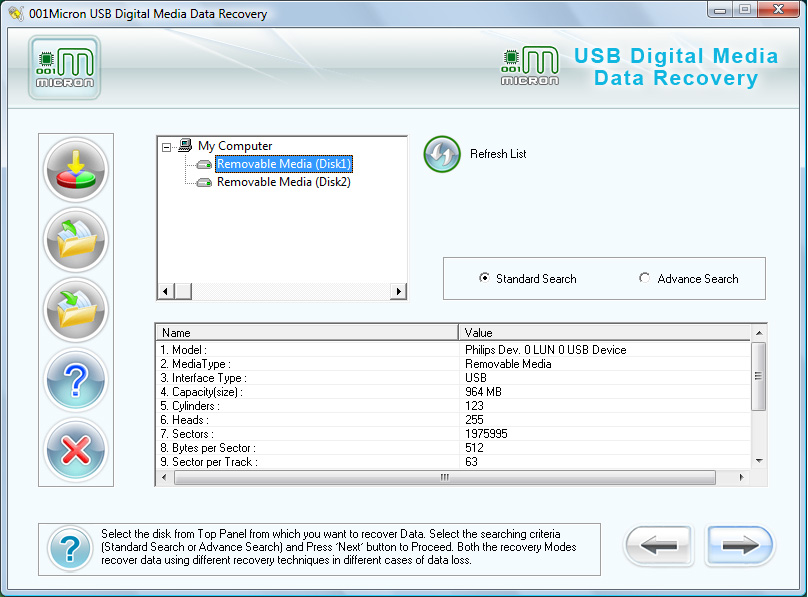Click the red X exit icon in sidebar

tap(76, 450)
